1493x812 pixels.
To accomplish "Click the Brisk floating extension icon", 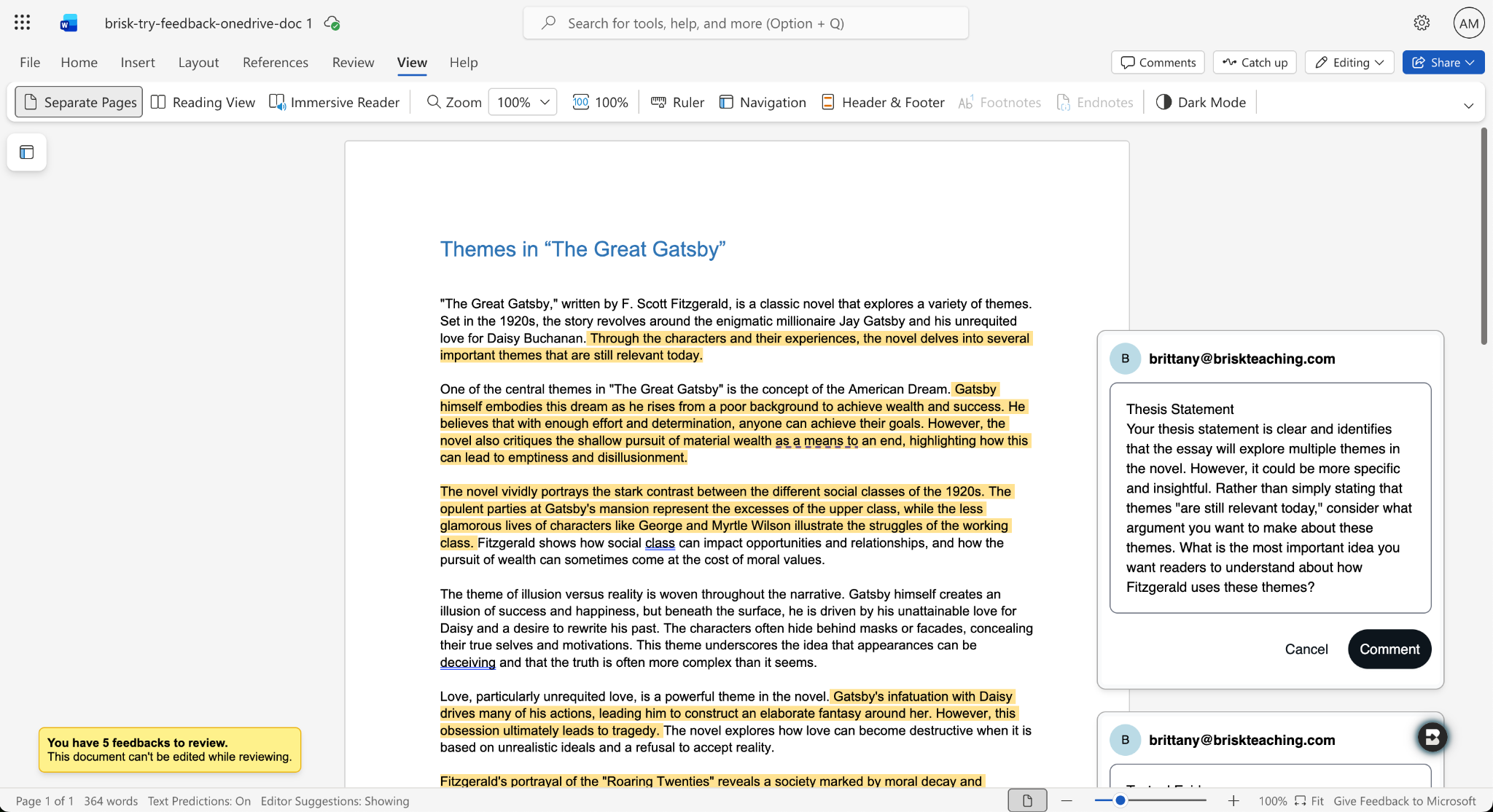I will pyautogui.click(x=1432, y=737).
